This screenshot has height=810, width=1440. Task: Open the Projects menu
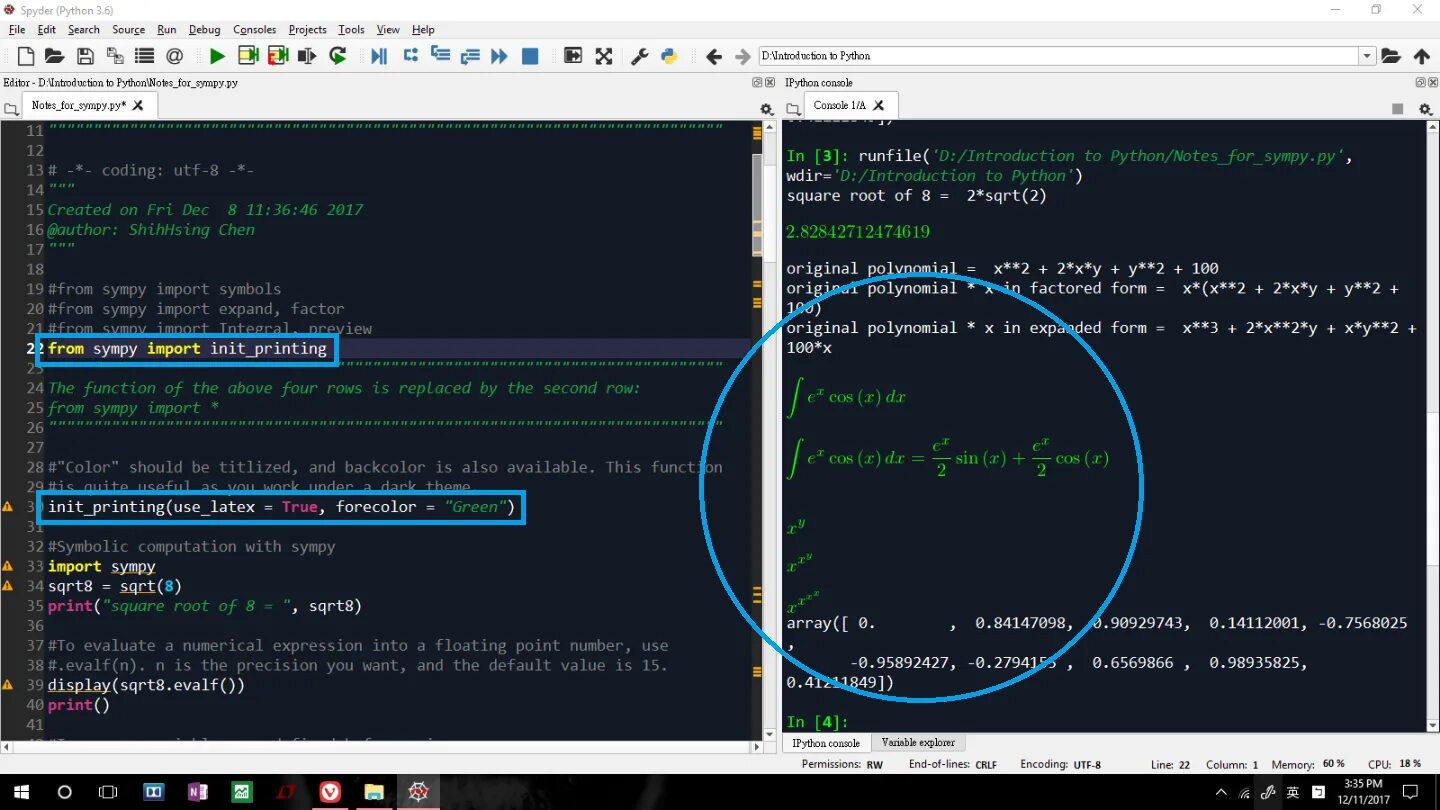point(308,30)
